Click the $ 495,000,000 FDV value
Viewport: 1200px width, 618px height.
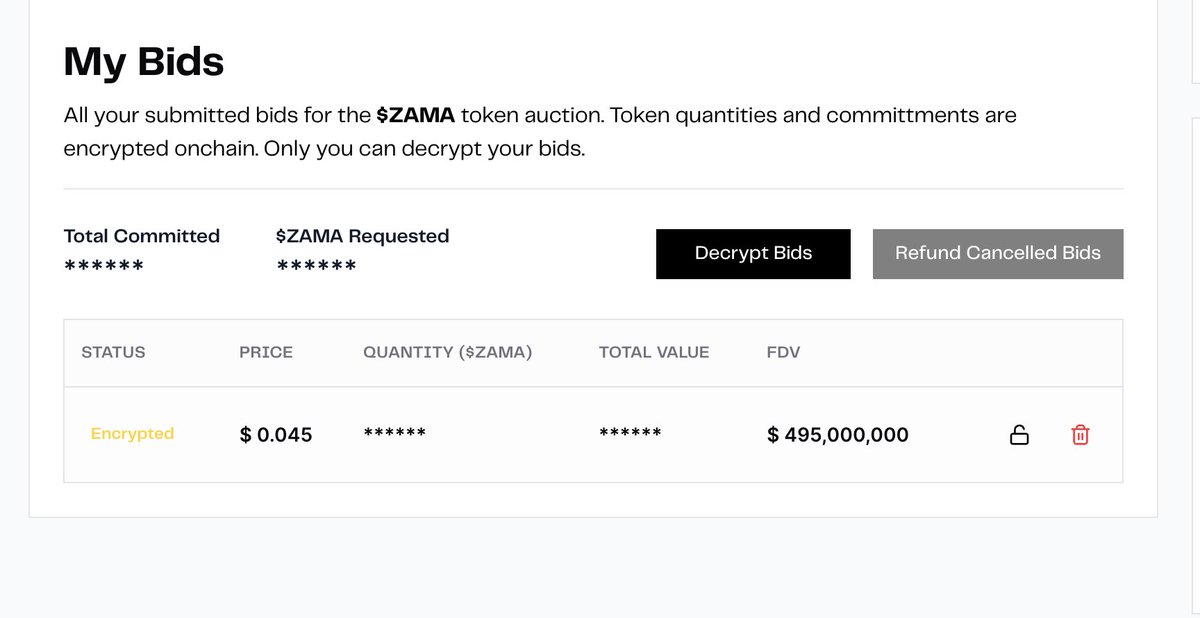point(838,435)
